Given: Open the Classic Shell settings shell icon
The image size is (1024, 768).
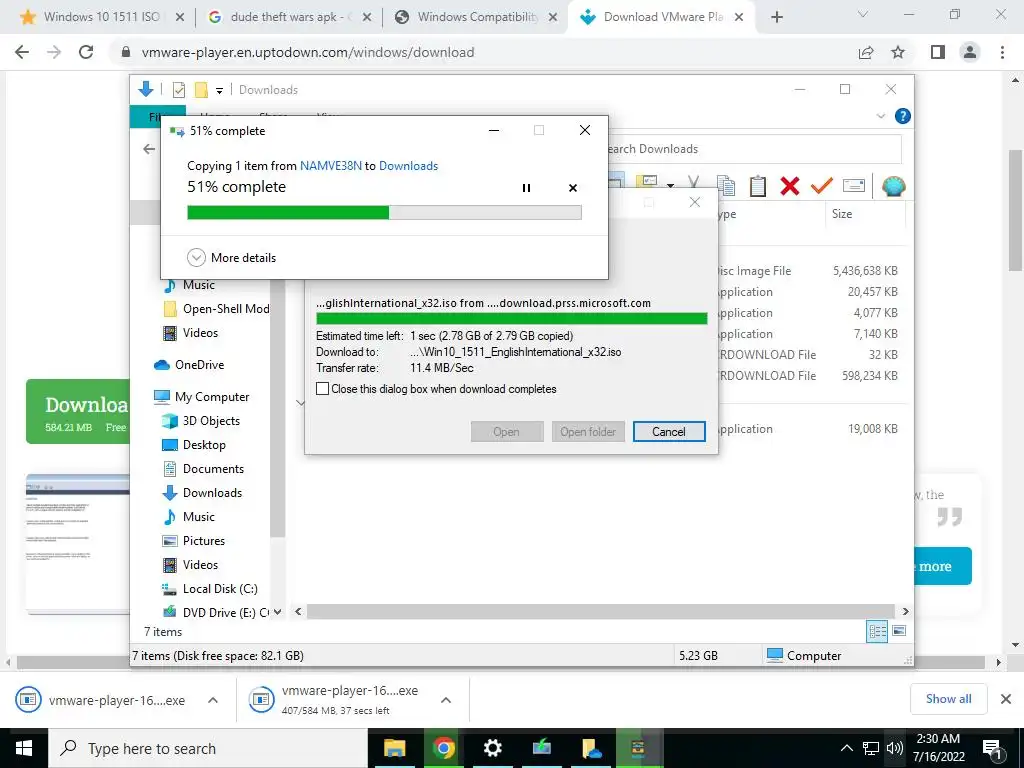Looking at the screenshot, I should (893, 186).
